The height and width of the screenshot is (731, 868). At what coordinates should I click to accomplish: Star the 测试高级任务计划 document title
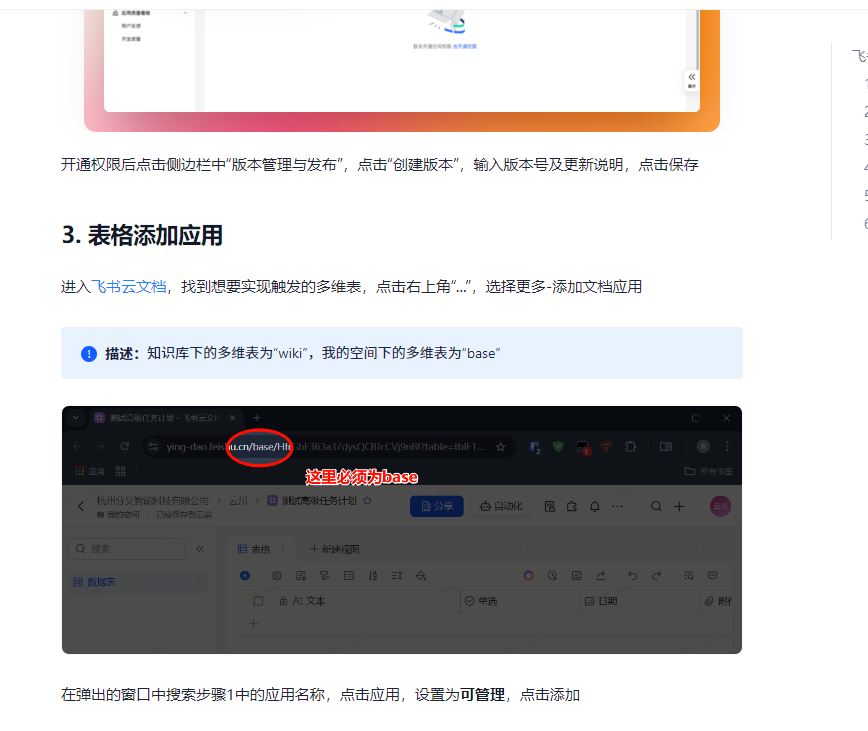(367, 501)
